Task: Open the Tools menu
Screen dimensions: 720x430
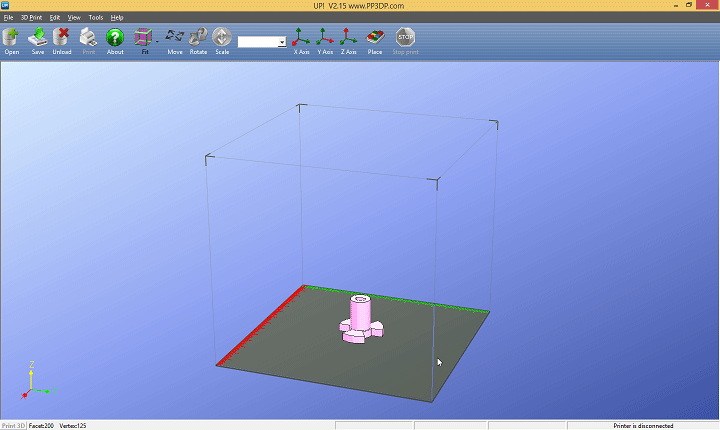Action: [96, 18]
